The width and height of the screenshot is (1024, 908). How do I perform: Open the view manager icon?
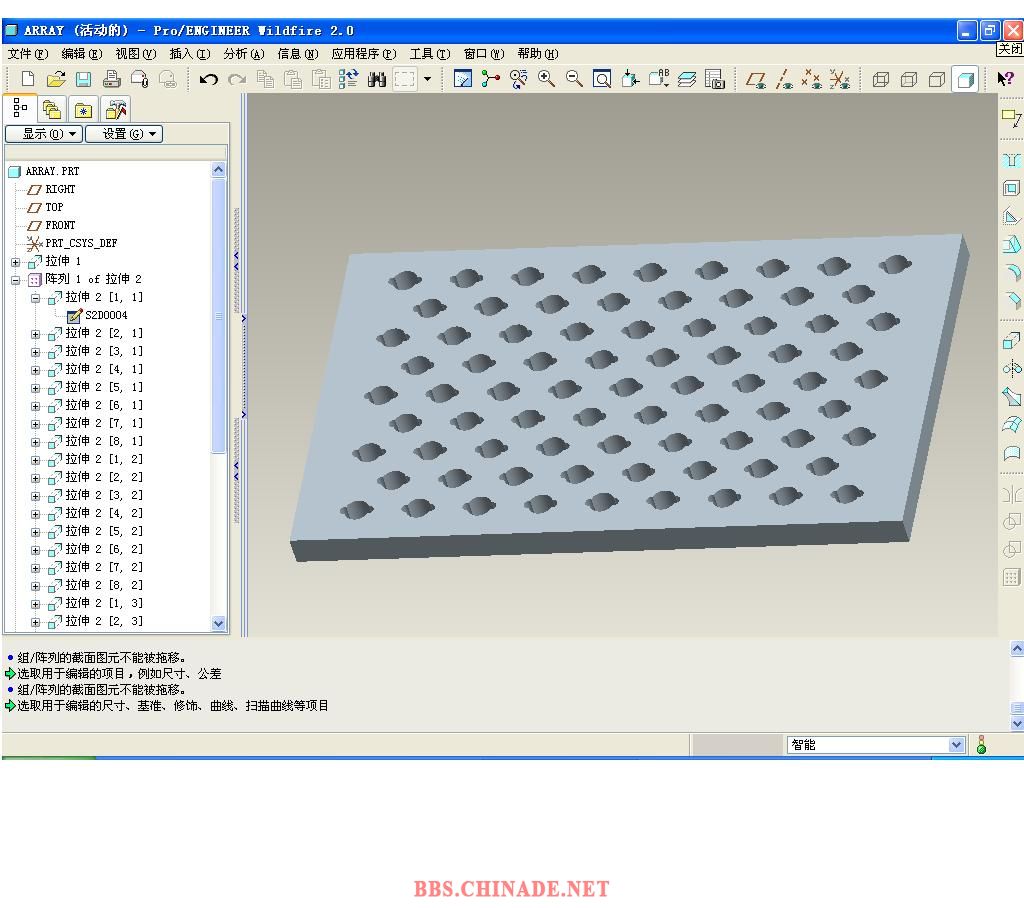[x=715, y=79]
